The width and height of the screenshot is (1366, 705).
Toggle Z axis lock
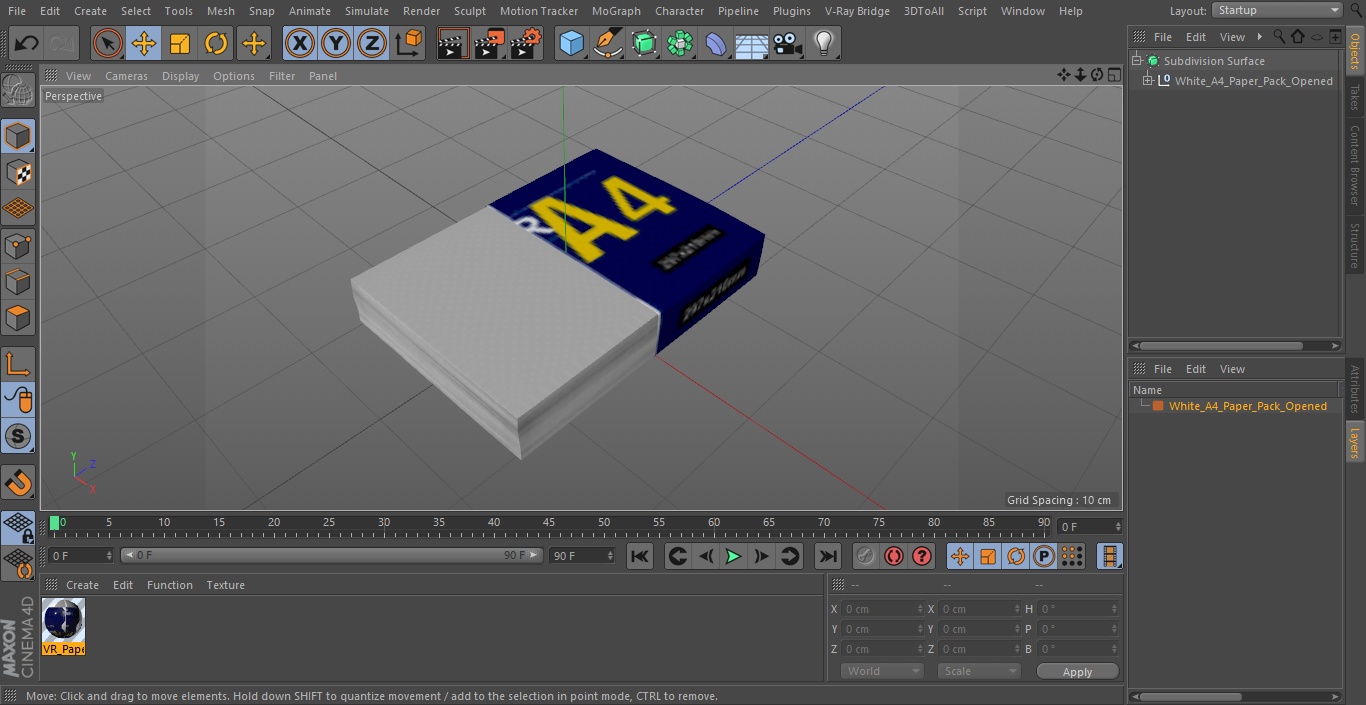coord(372,43)
